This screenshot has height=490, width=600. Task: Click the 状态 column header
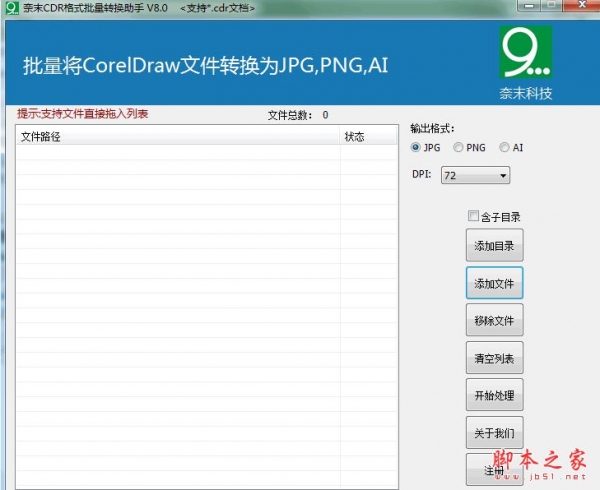tap(368, 137)
